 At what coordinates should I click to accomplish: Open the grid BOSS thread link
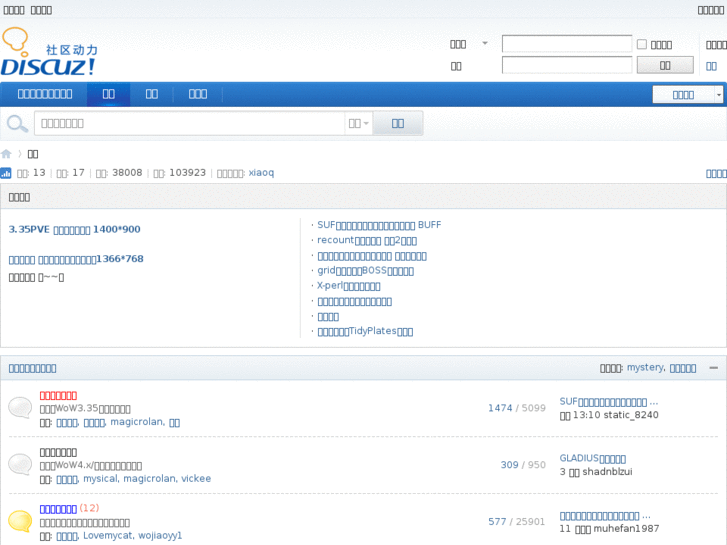(365, 271)
